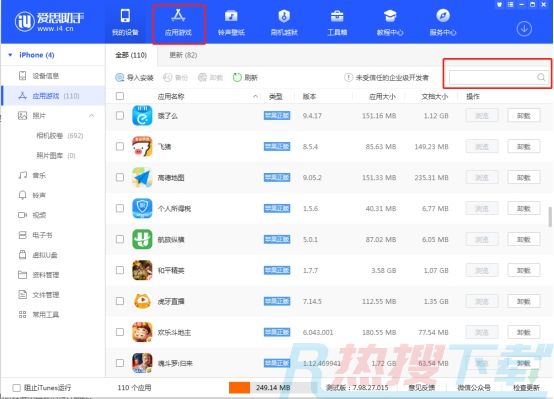This screenshot has height=399, width=554.
Task: Click the 爱思助手 logo
Action: click(49, 21)
